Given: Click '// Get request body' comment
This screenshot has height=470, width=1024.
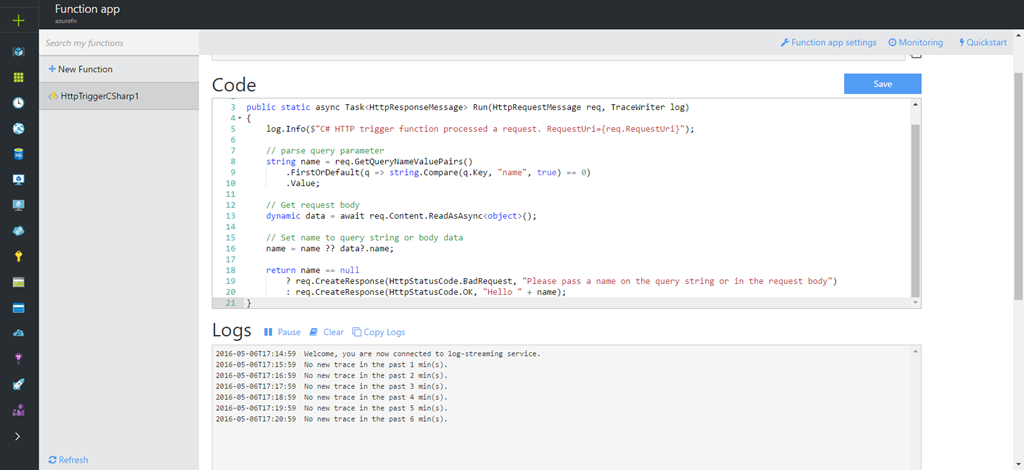Looking at the screenshot, I should point(313,206).
